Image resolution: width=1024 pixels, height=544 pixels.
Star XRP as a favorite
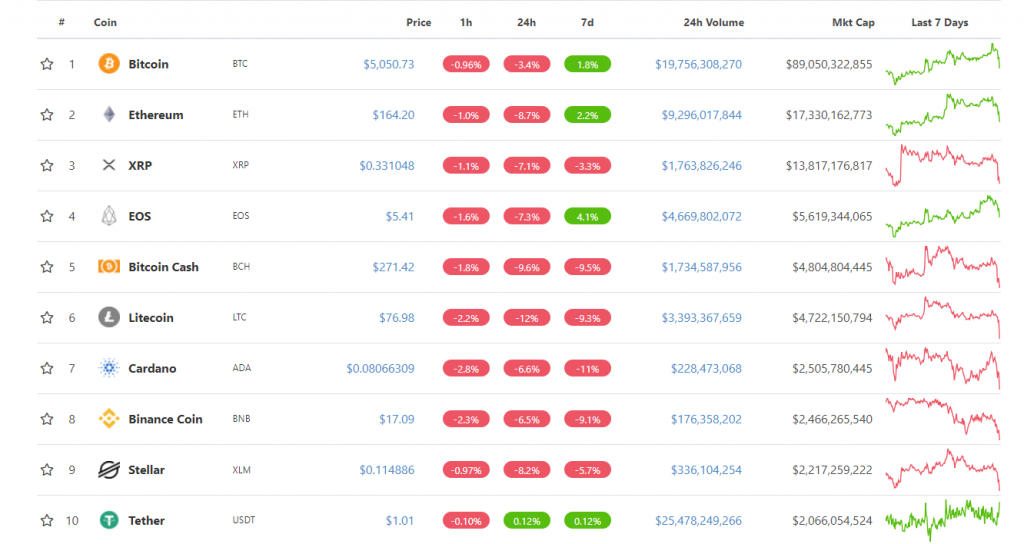pyautogui.click(x=47, y=165)
